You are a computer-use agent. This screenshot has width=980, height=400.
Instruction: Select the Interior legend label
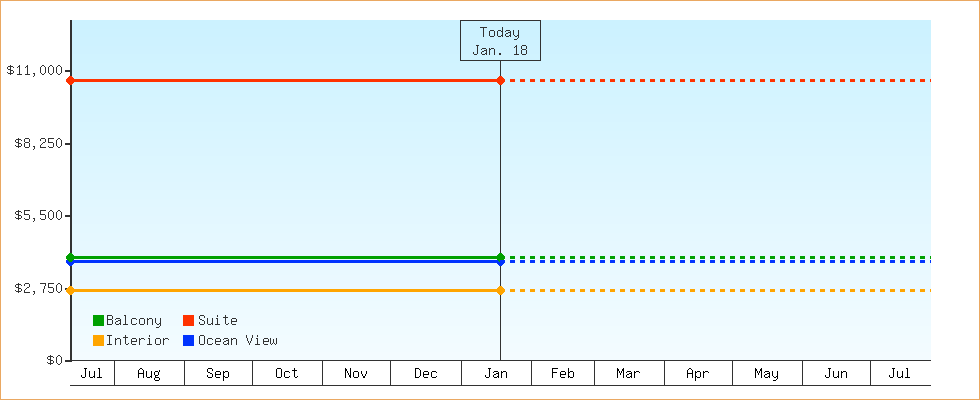[x=137, y=341]
